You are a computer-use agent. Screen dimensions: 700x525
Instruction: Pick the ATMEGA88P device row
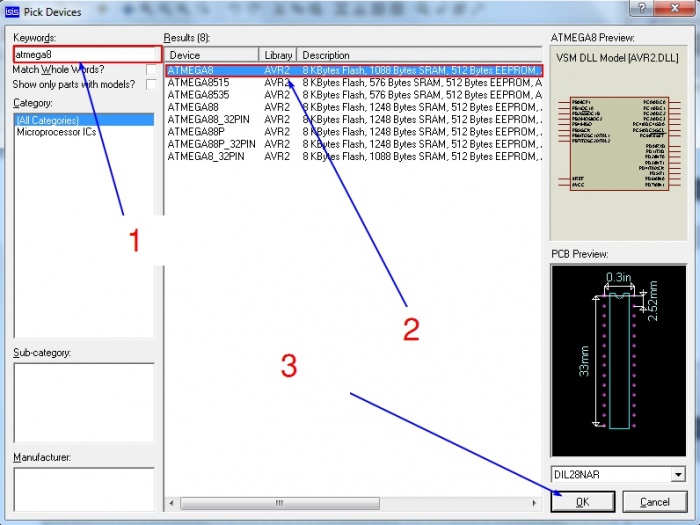(354, 132)
